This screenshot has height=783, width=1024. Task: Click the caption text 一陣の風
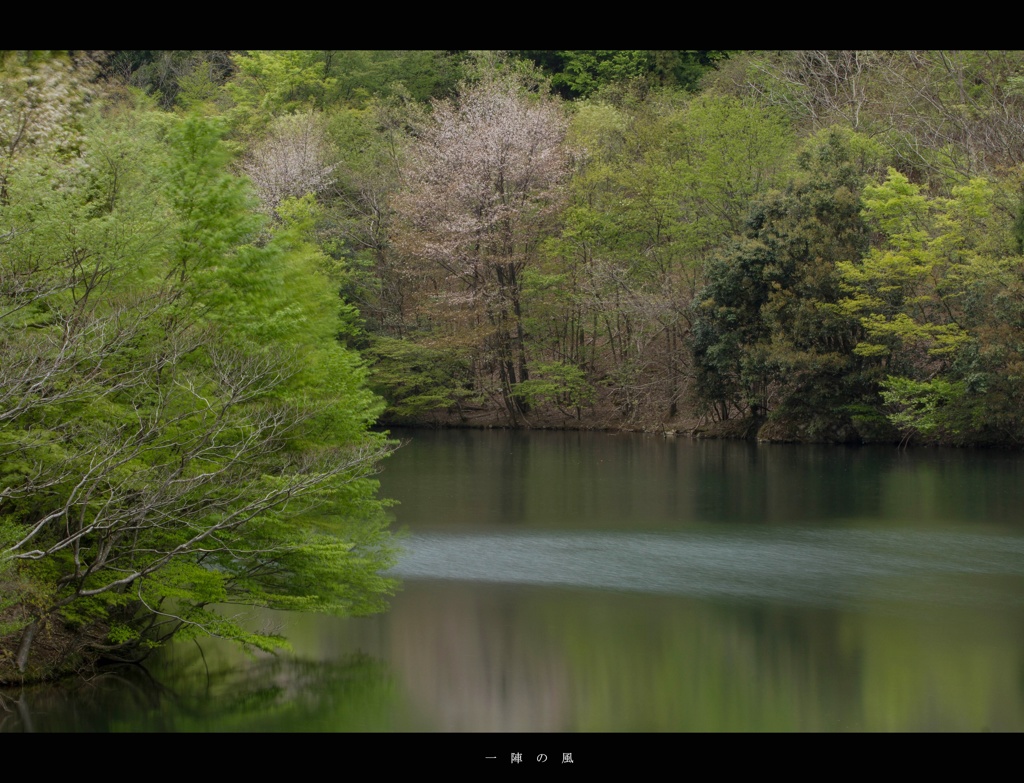pyautogui.click(x=529, y=758)
